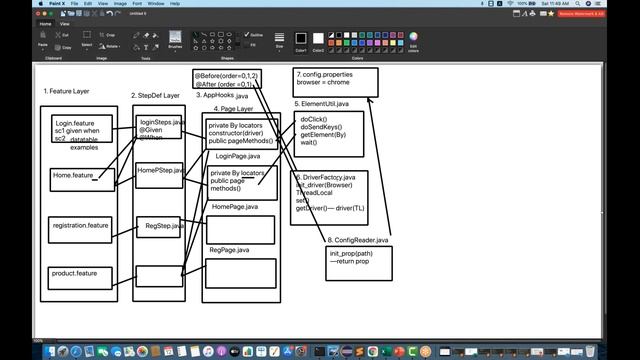
Task: Click the printer icon in title bar
Action: 533,13
